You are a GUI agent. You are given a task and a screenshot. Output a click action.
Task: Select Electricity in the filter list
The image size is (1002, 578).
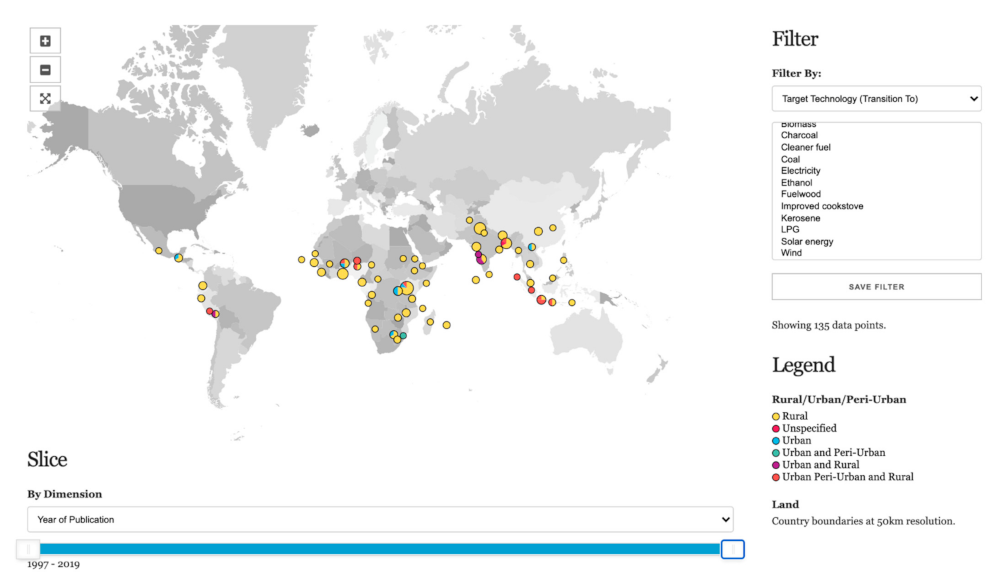point(801,171)
